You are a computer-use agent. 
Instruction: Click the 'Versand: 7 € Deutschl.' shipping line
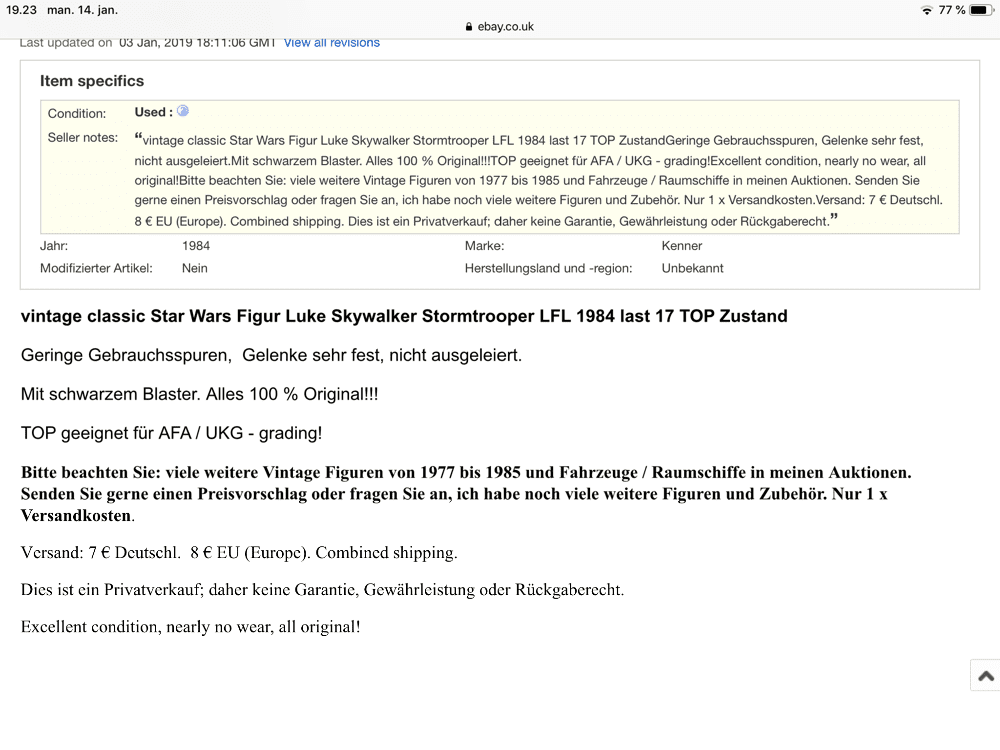coord(239,553)
